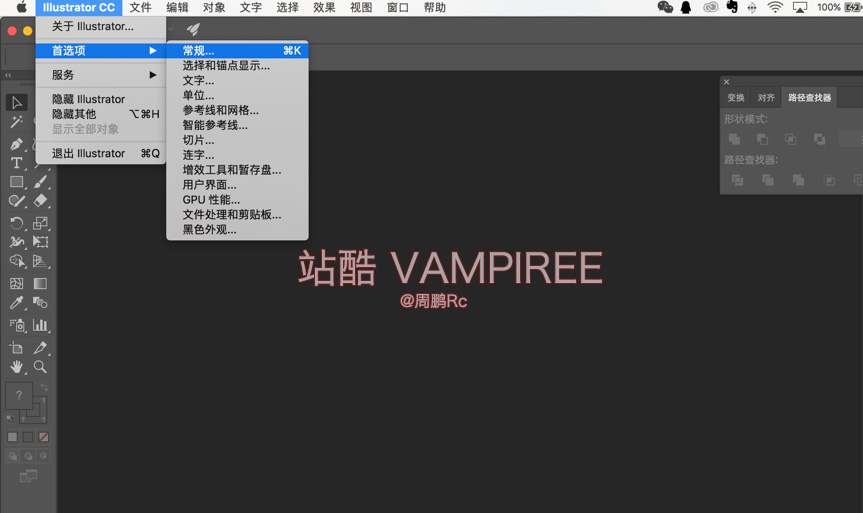Toggle Draw Normal mode
This screenshot has height=513, width=863.
12,456
